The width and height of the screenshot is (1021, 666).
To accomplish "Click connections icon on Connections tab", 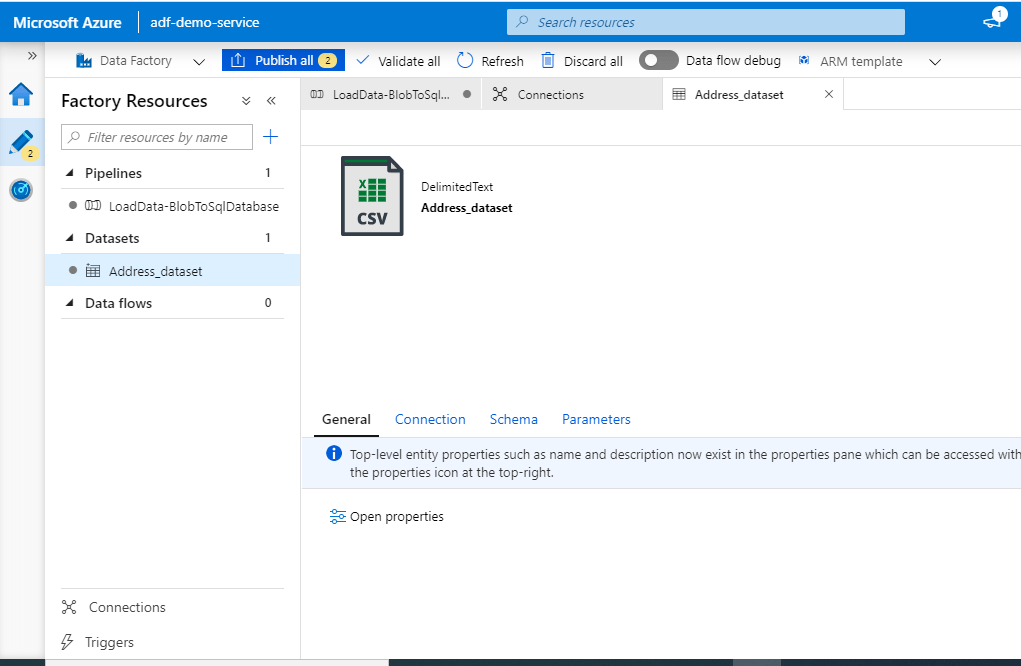I will click(499, 94).
